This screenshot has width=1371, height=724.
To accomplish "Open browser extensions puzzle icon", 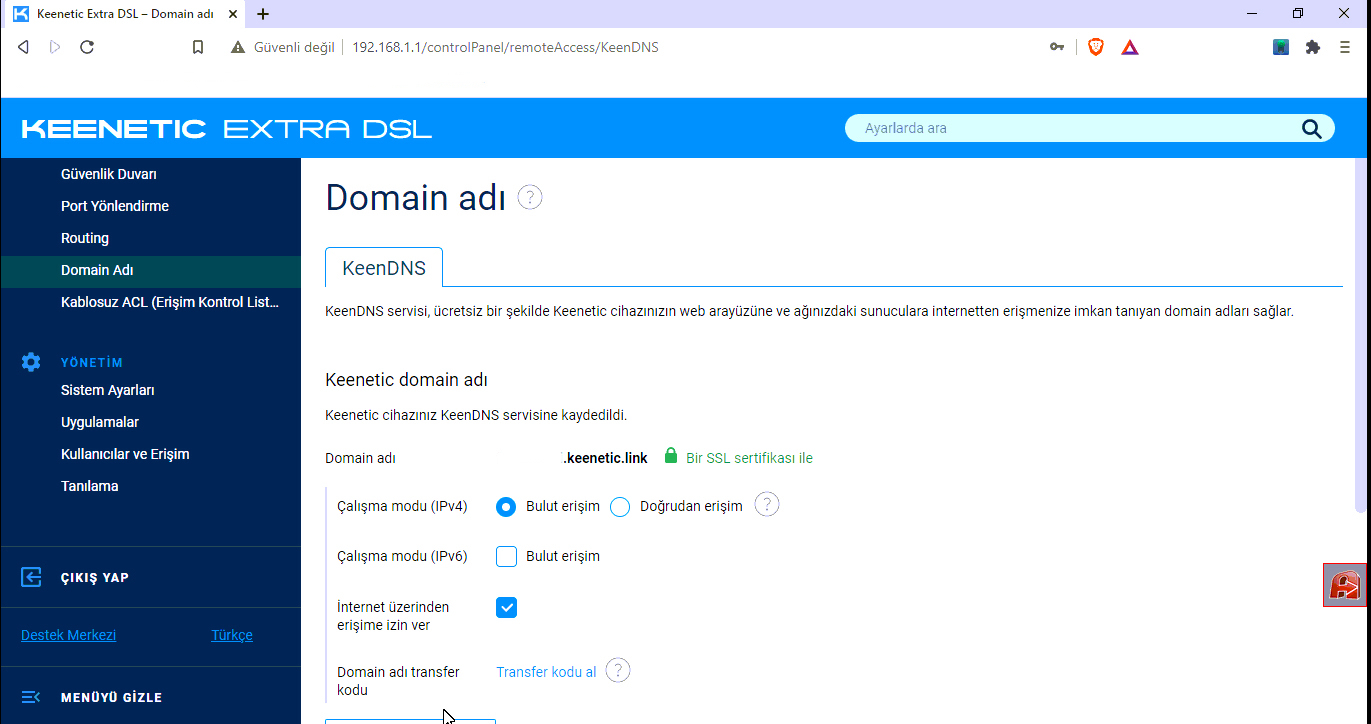I will [x=1313, y=47].
